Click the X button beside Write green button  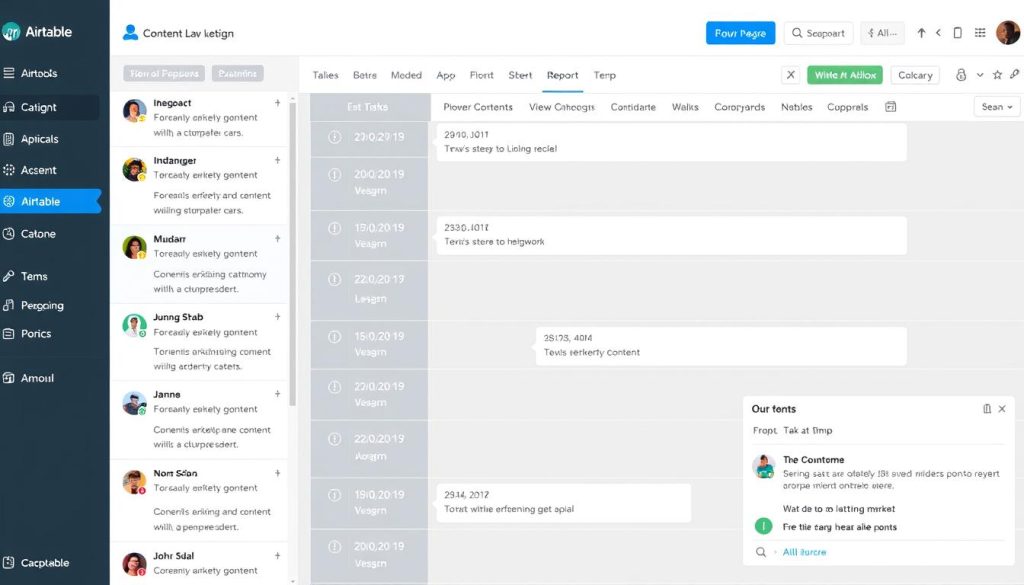[x=790, y=75]
